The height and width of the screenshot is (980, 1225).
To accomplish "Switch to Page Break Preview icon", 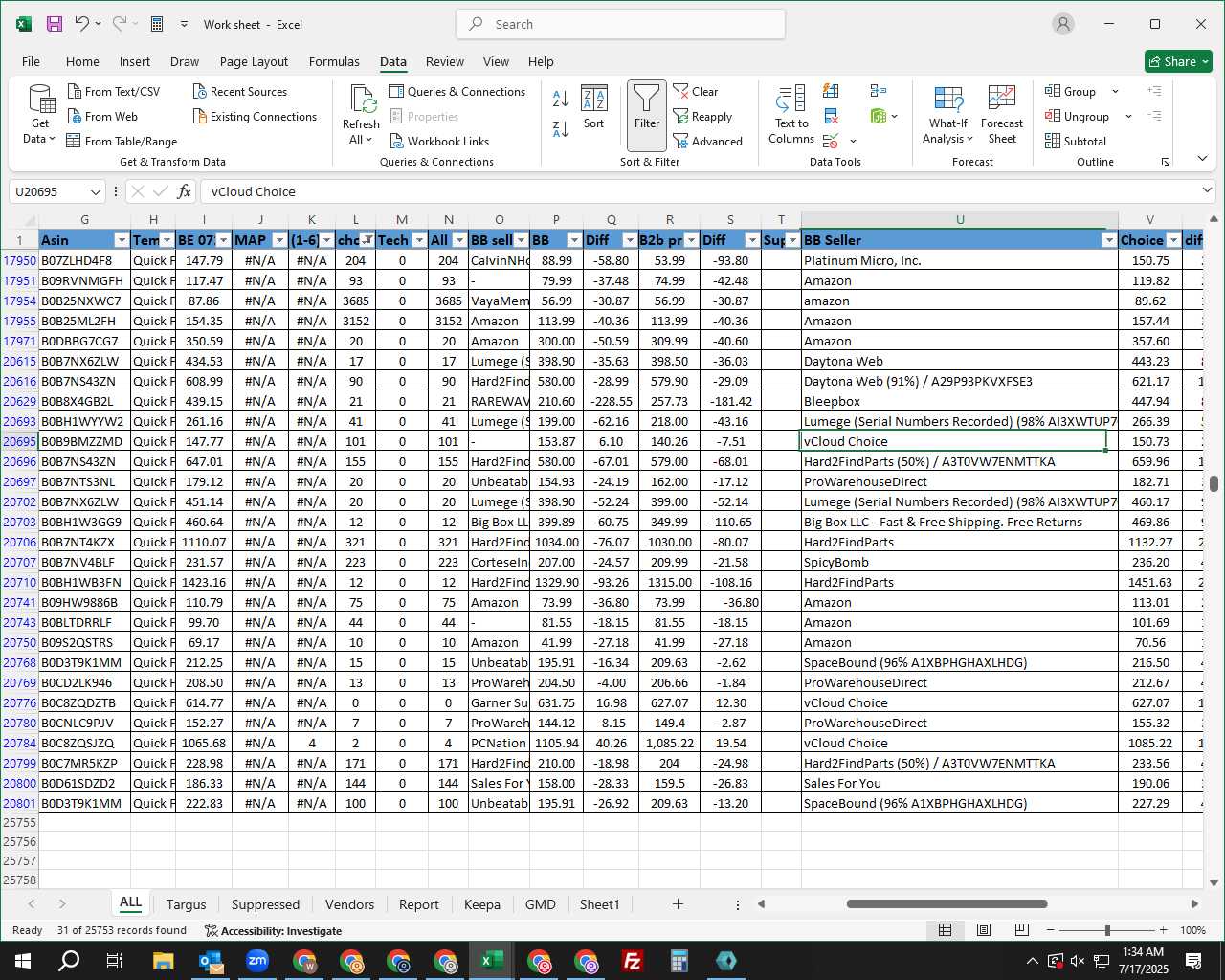I will [1021, 930].
